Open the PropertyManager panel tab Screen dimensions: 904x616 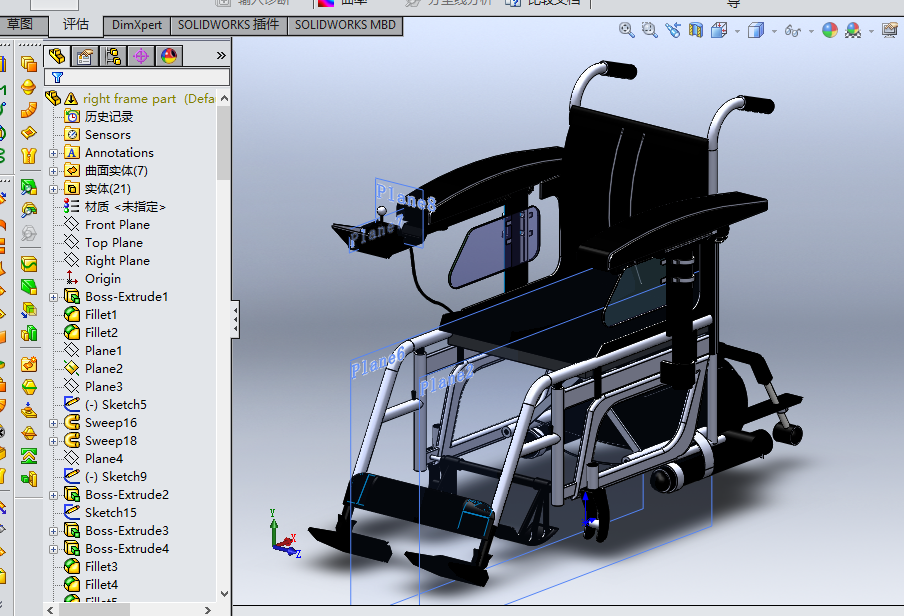tap(85, 56)
